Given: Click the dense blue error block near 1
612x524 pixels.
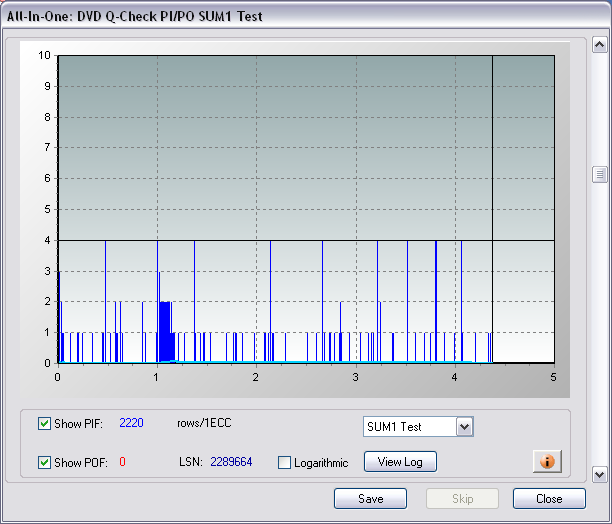Looking at the screenshot, I should 167,332.
